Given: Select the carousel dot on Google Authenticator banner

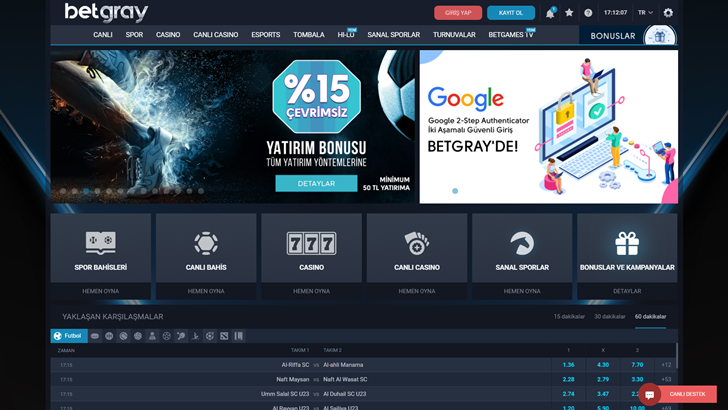Looking at the screenshot, I should pyautogui.click(x=455, y=191).
